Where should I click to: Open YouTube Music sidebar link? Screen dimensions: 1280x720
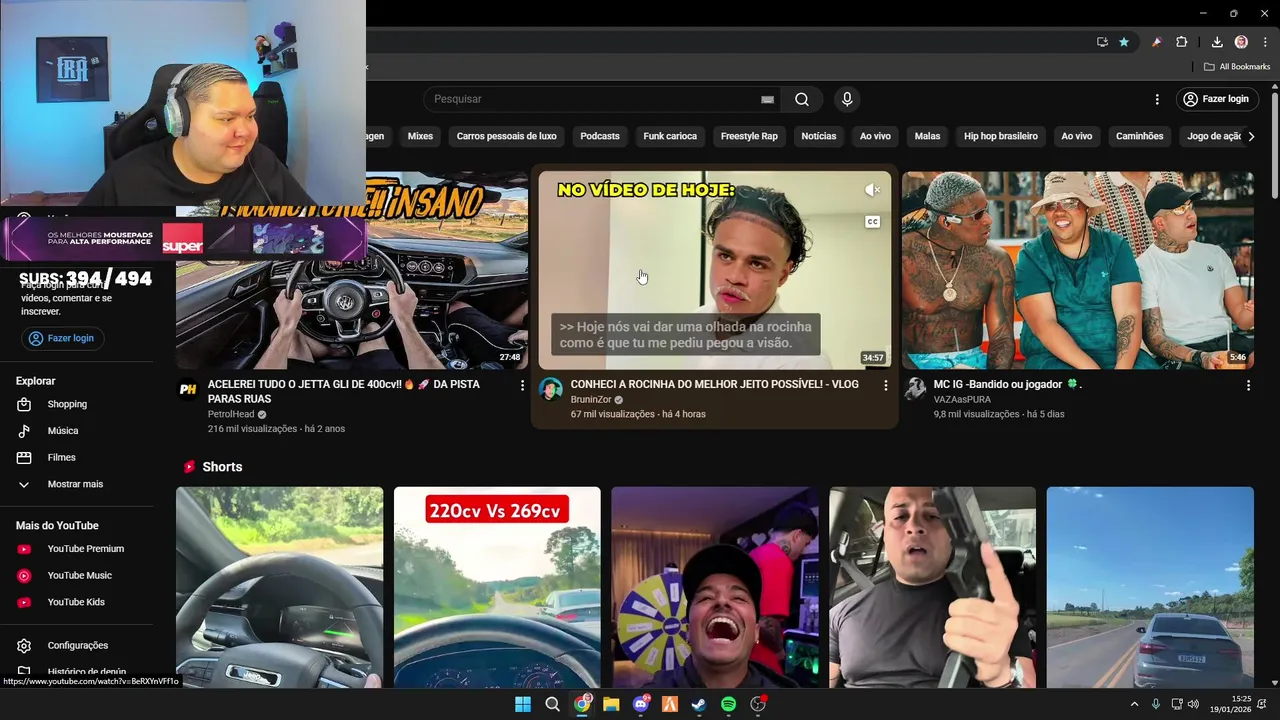tap(78, 576)
